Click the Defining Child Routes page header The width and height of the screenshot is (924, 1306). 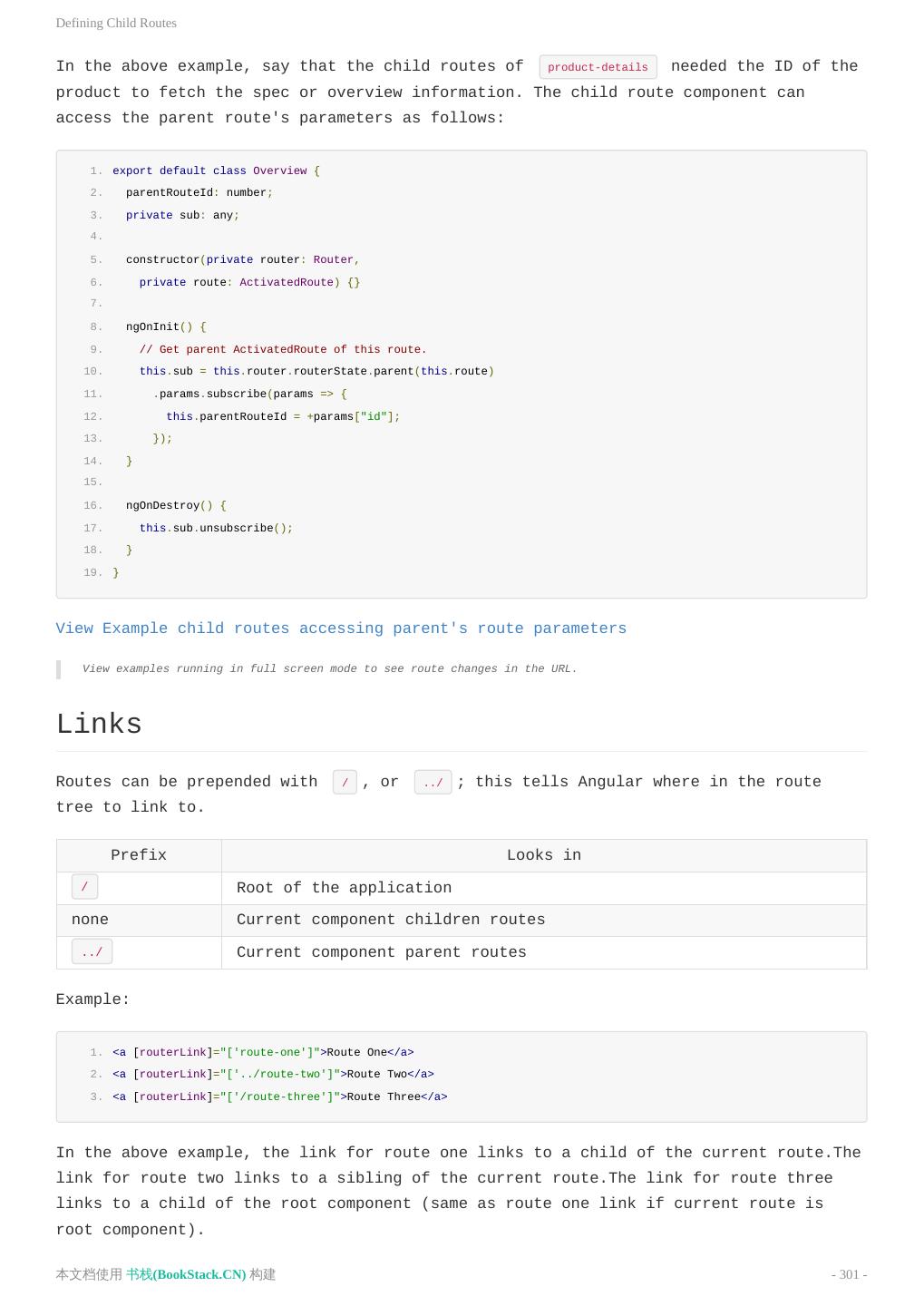(x=116, y=23)
